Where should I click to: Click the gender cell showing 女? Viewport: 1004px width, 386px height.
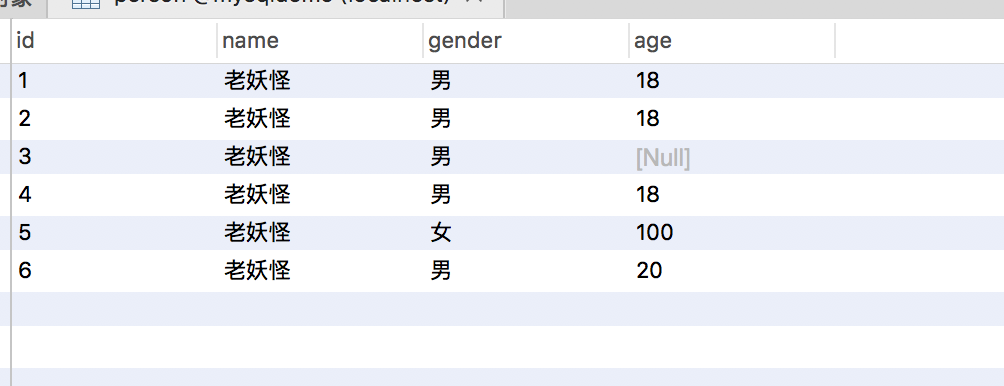coord(526,232)
